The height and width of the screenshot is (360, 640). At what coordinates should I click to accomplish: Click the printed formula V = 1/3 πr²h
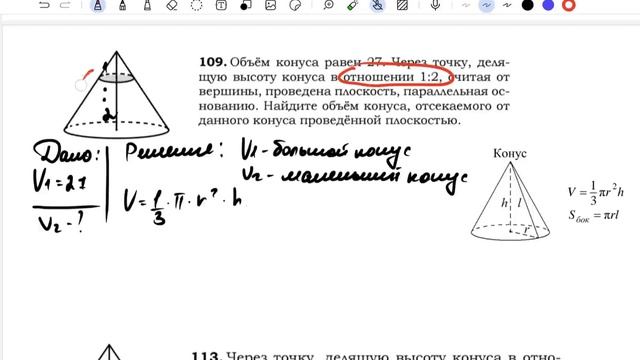point(596,193)
